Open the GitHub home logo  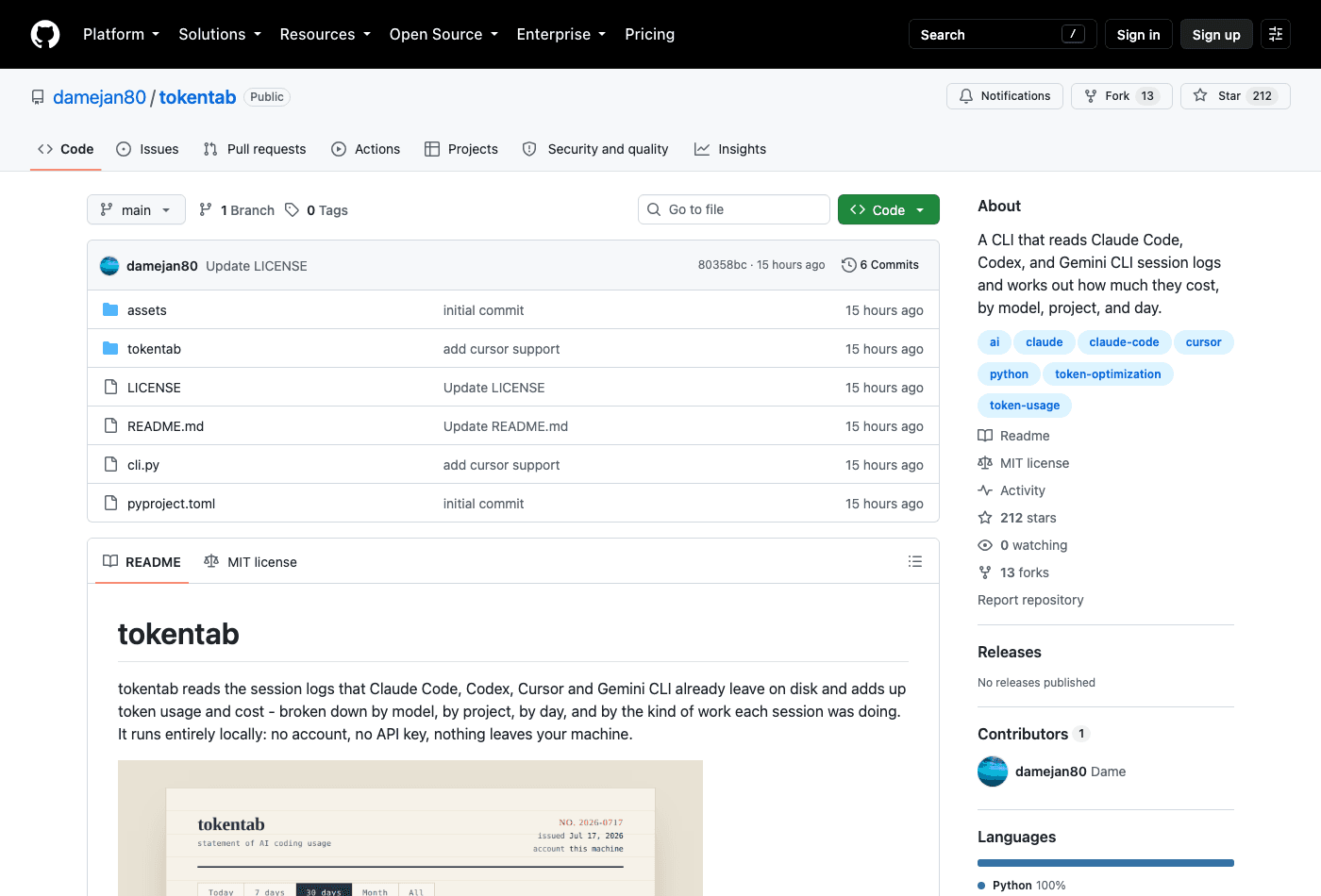pyautogui.click(x=45, y=34)
